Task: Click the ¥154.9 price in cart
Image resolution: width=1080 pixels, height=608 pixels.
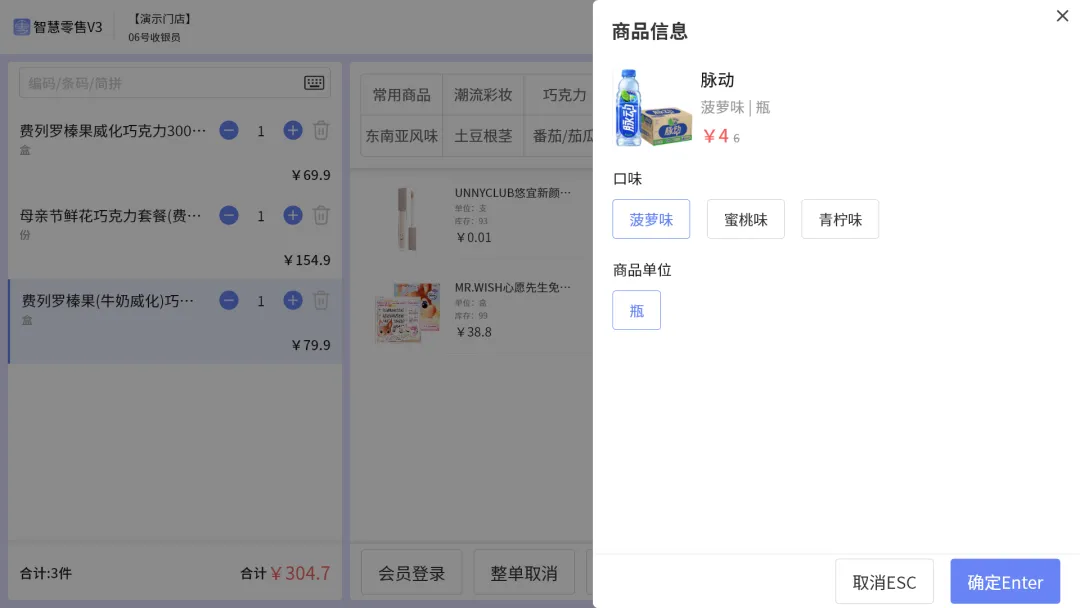Action: tap(307, 260)
